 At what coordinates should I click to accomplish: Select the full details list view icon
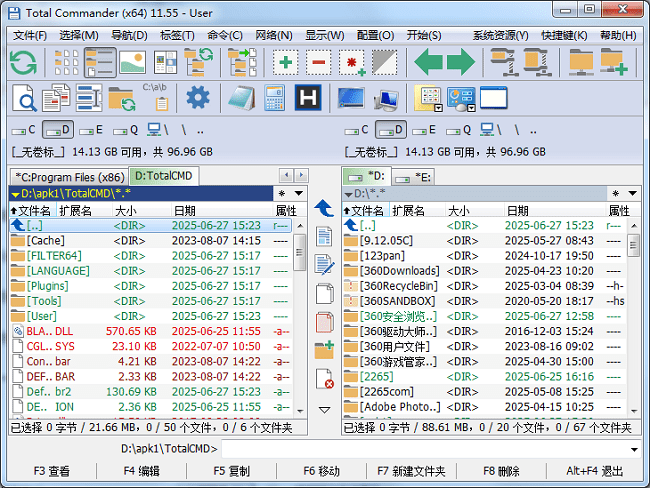point(100,62)
